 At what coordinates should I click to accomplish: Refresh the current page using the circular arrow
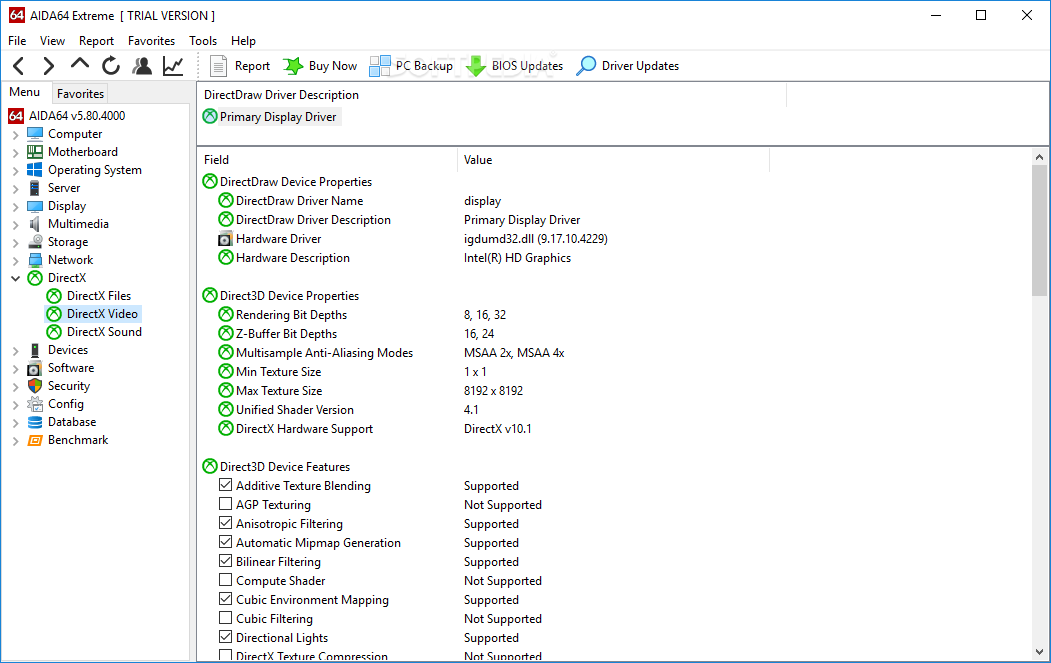[x=111, y=66]
